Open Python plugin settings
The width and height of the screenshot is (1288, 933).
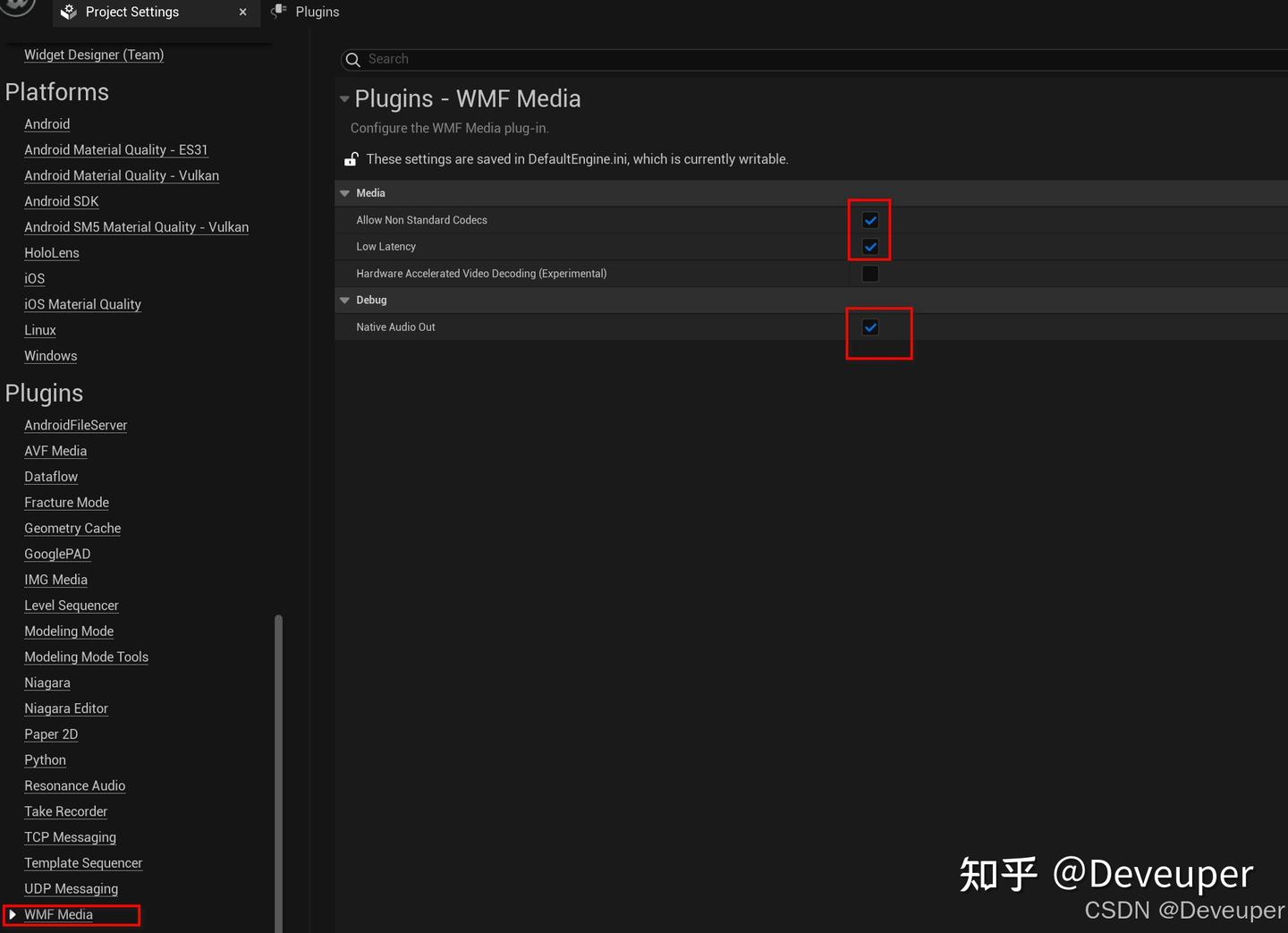(x=45, y=759)
